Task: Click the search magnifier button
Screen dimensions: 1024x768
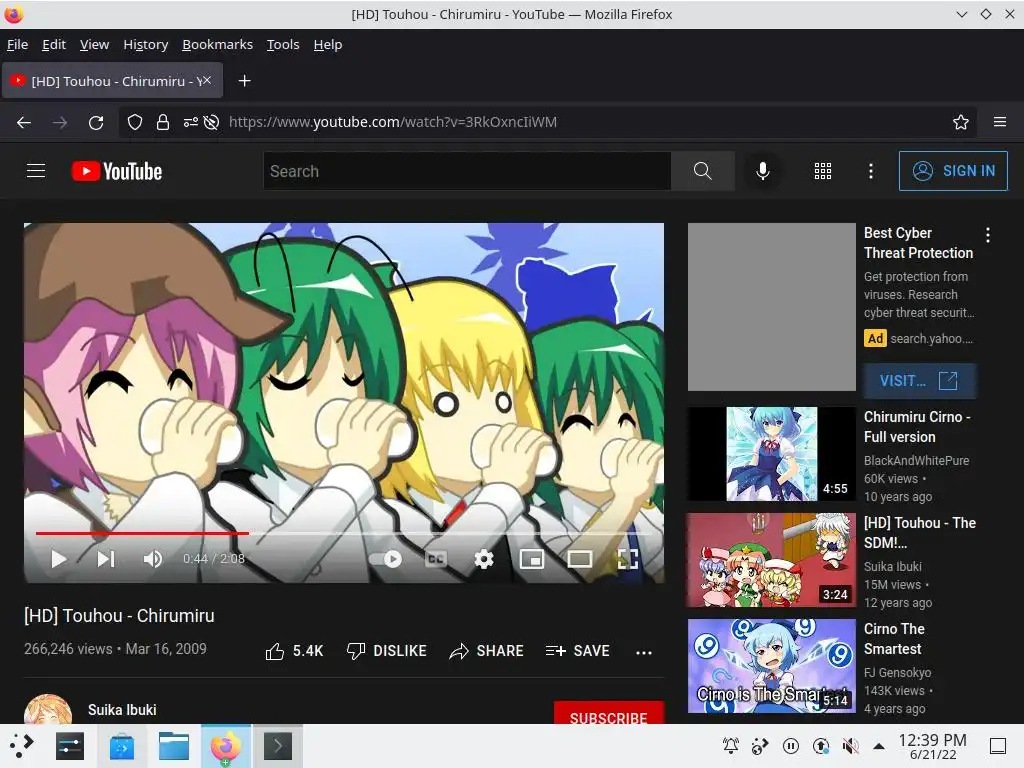Action: tap(703, 171)
